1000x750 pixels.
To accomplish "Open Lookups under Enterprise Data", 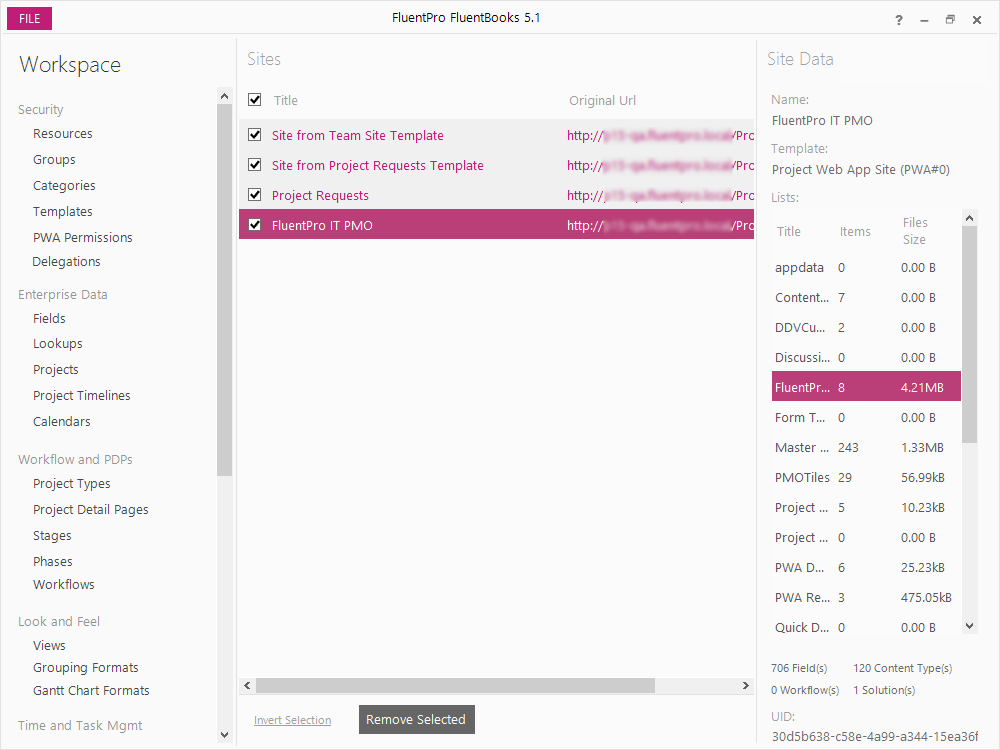I will tap(57, 344).
